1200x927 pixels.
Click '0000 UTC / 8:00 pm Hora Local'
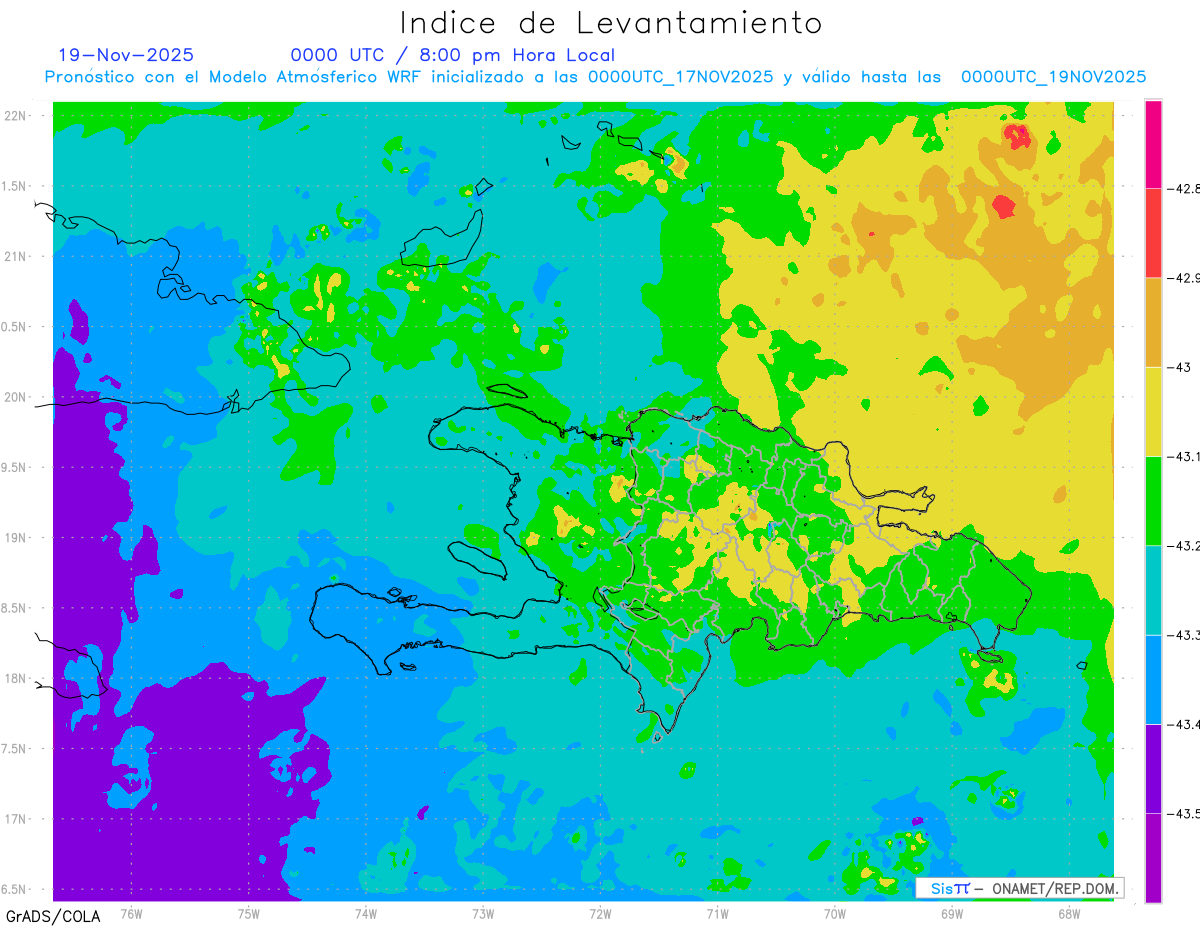453,55
